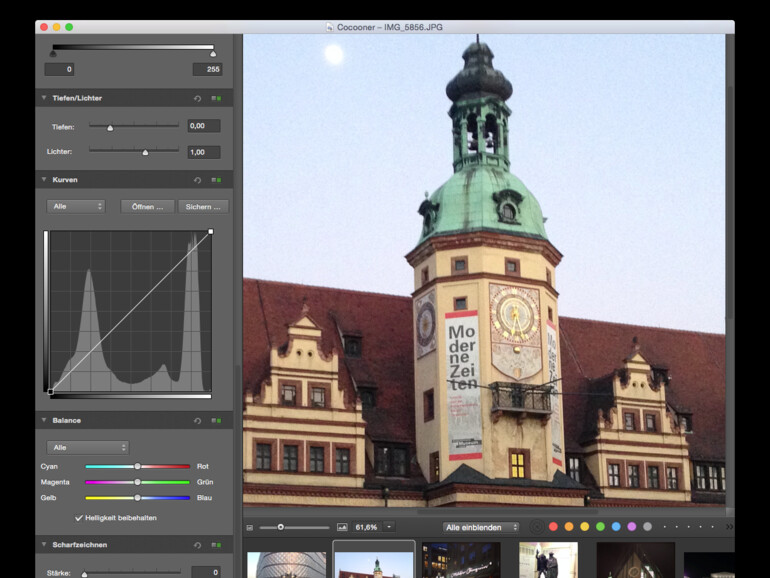Screen dimensions: 770x578
Task: Click the circular label reset icon before red dot
Action: pyautogui.click(x=537, y=527)
